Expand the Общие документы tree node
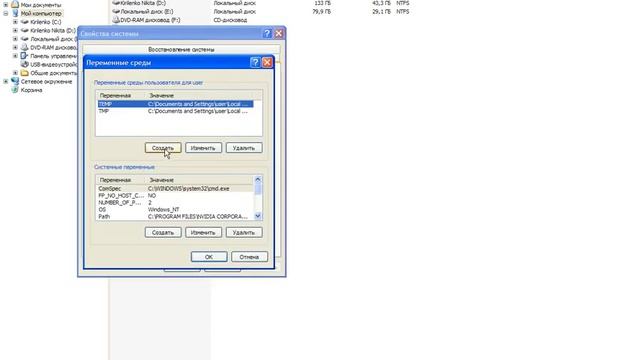The image size is (640, 360). coord(16,73)
